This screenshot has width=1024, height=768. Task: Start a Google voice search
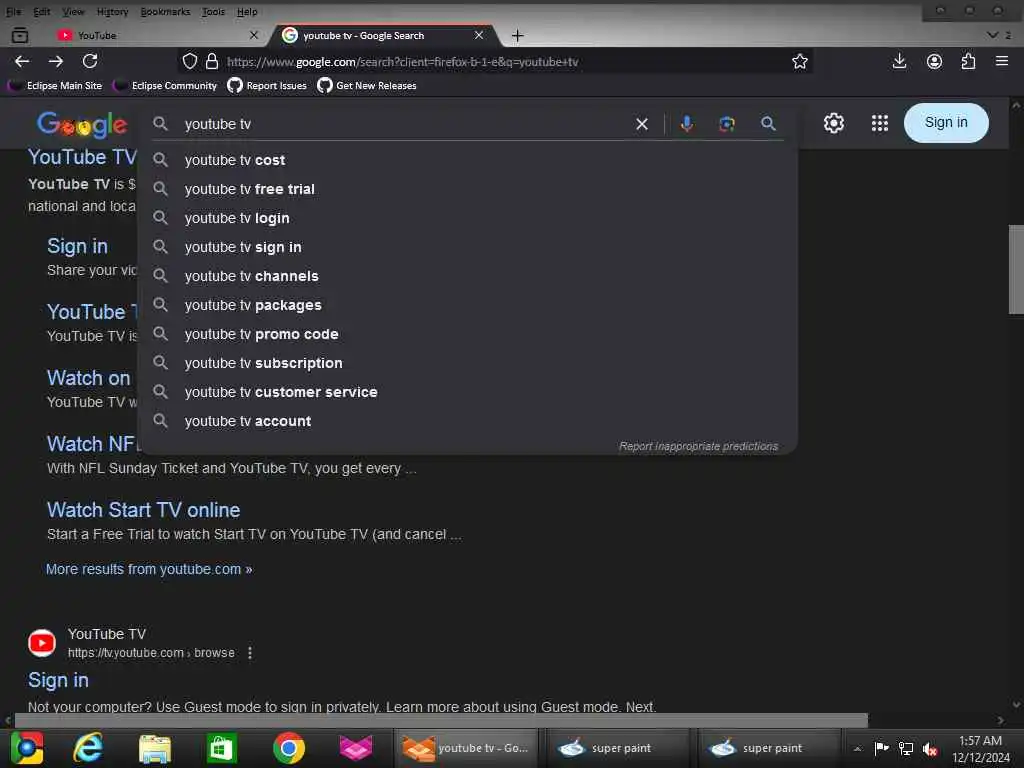click(686, 123)
